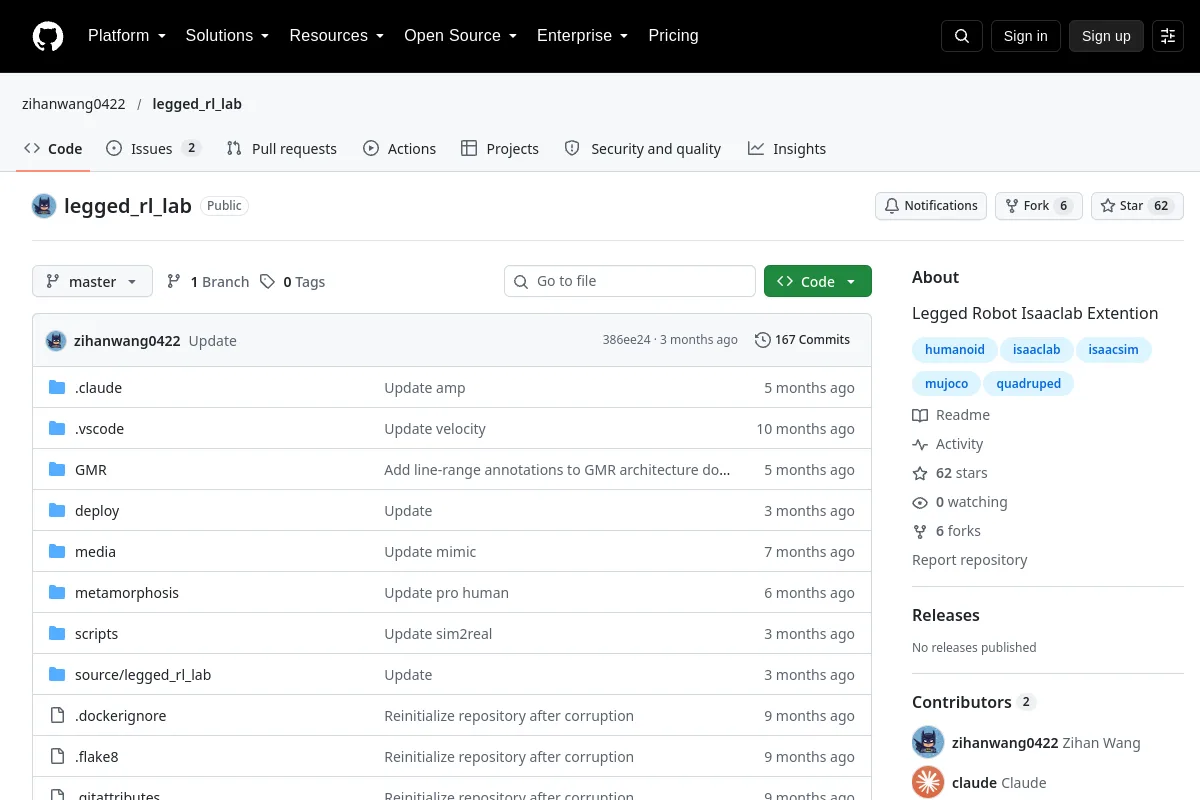
Task: Open the search magnifier button
Action: tap(962, 36)
